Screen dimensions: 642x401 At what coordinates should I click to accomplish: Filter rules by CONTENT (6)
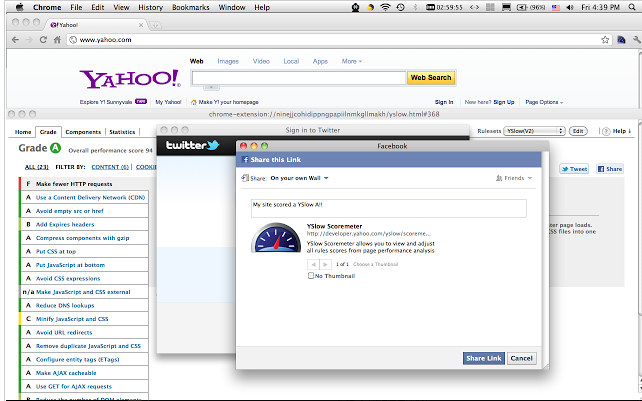coord(110,167)
